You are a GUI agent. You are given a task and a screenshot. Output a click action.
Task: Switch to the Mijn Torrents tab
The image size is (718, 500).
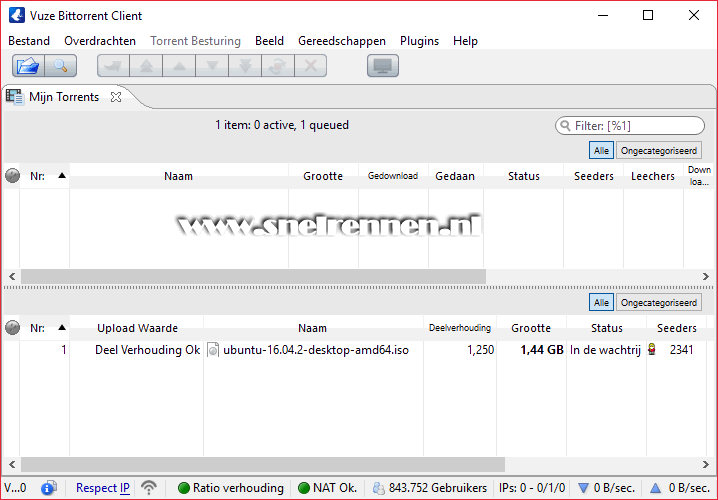[x=64, y=97]
